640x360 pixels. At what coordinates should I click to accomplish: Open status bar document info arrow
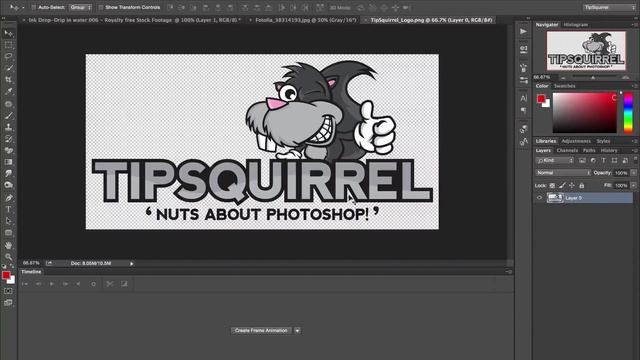(x=131, y=264)
